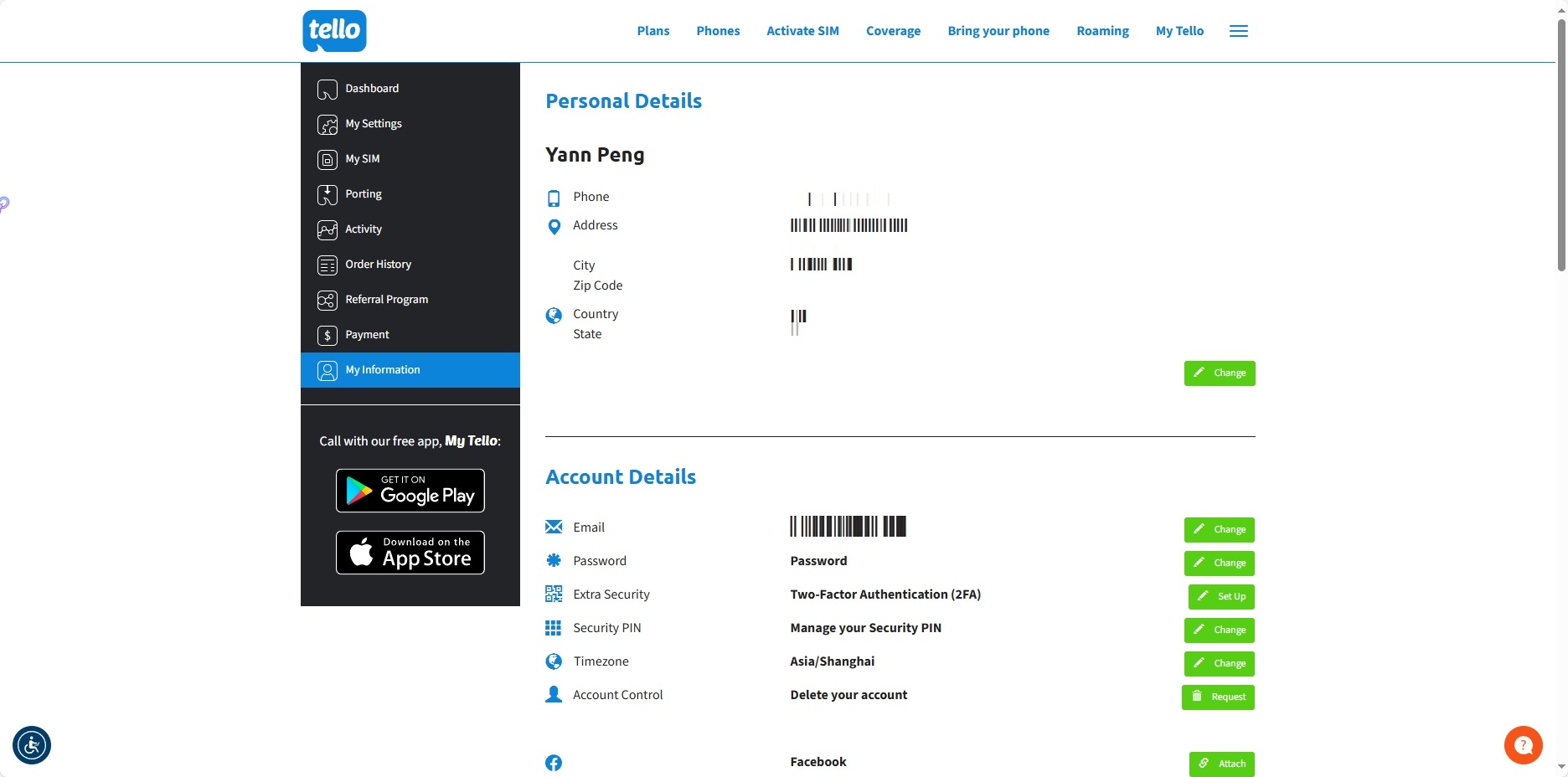Click Change button for Email
The width and height of the screenshot is (1568, 777).
(1220, 530)
